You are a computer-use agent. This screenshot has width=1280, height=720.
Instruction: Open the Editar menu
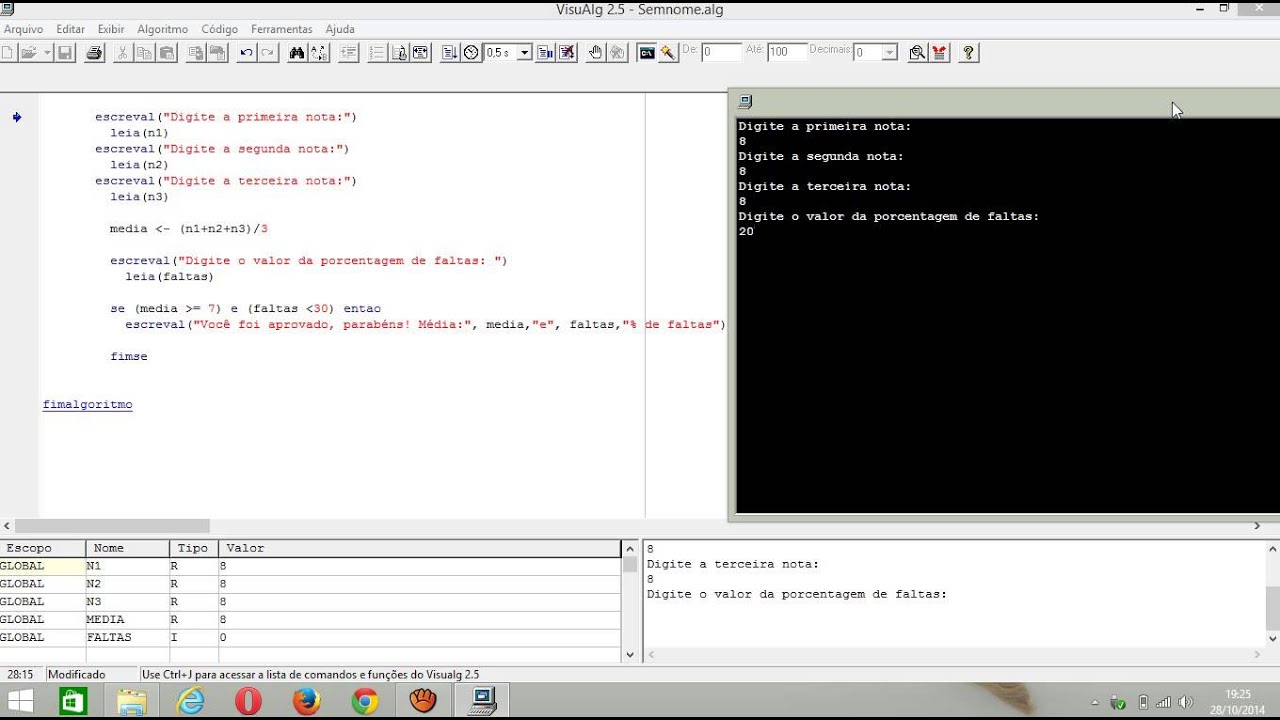[70, 29]
